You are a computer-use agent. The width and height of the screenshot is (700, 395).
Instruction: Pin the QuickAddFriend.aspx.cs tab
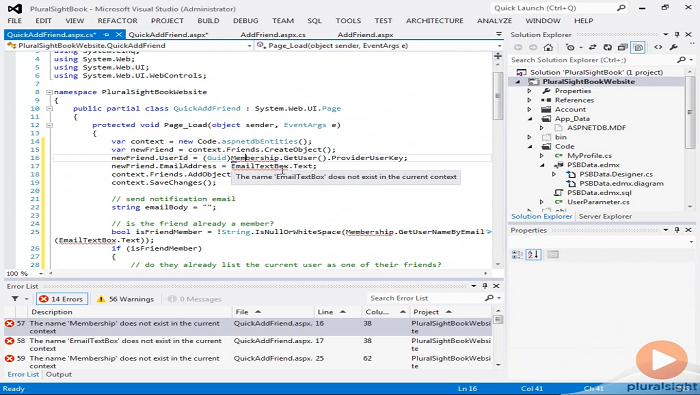pyautogui.click(x=106, y=34)
